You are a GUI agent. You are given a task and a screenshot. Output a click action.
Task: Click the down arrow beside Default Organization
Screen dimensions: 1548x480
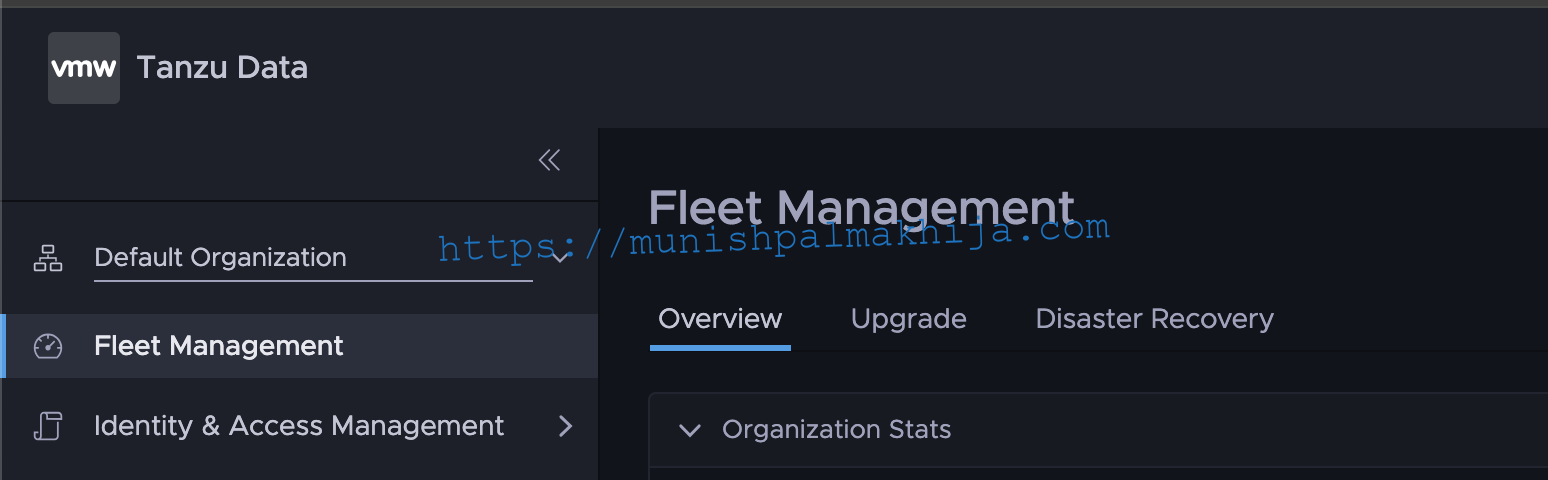(x=560, y=258)
